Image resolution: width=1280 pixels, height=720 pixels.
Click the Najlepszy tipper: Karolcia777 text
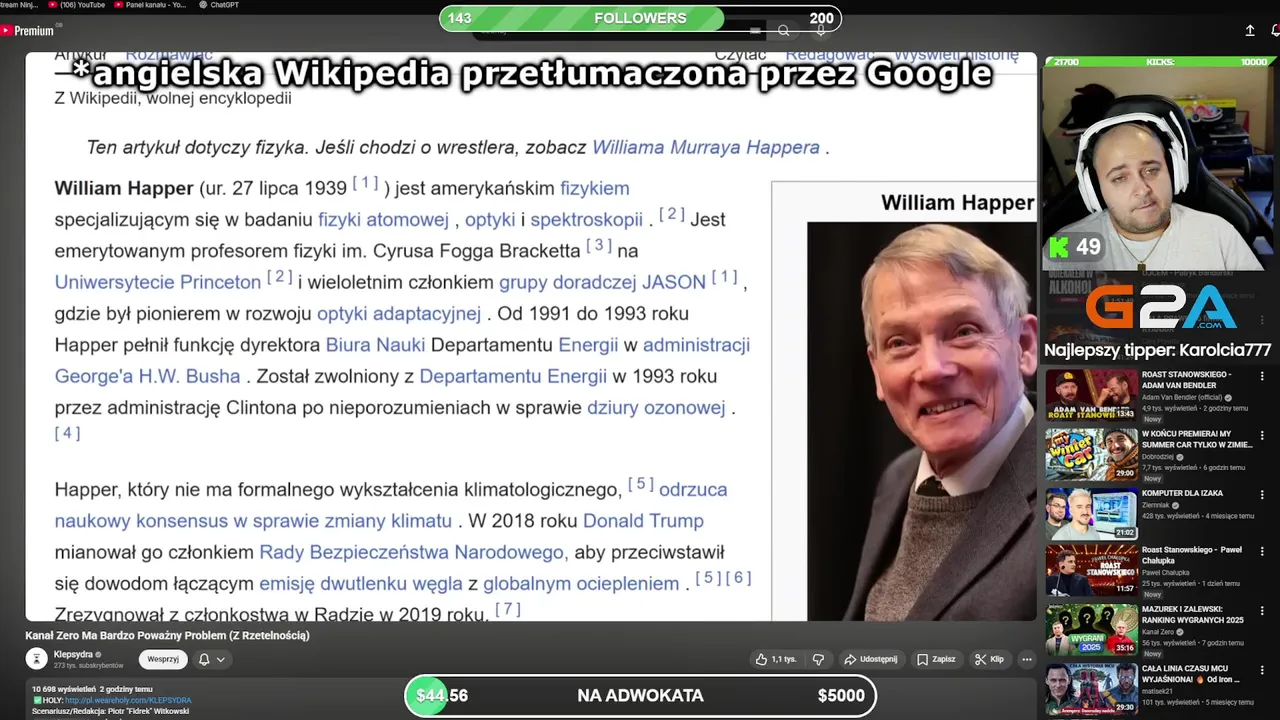[1158, 350]
